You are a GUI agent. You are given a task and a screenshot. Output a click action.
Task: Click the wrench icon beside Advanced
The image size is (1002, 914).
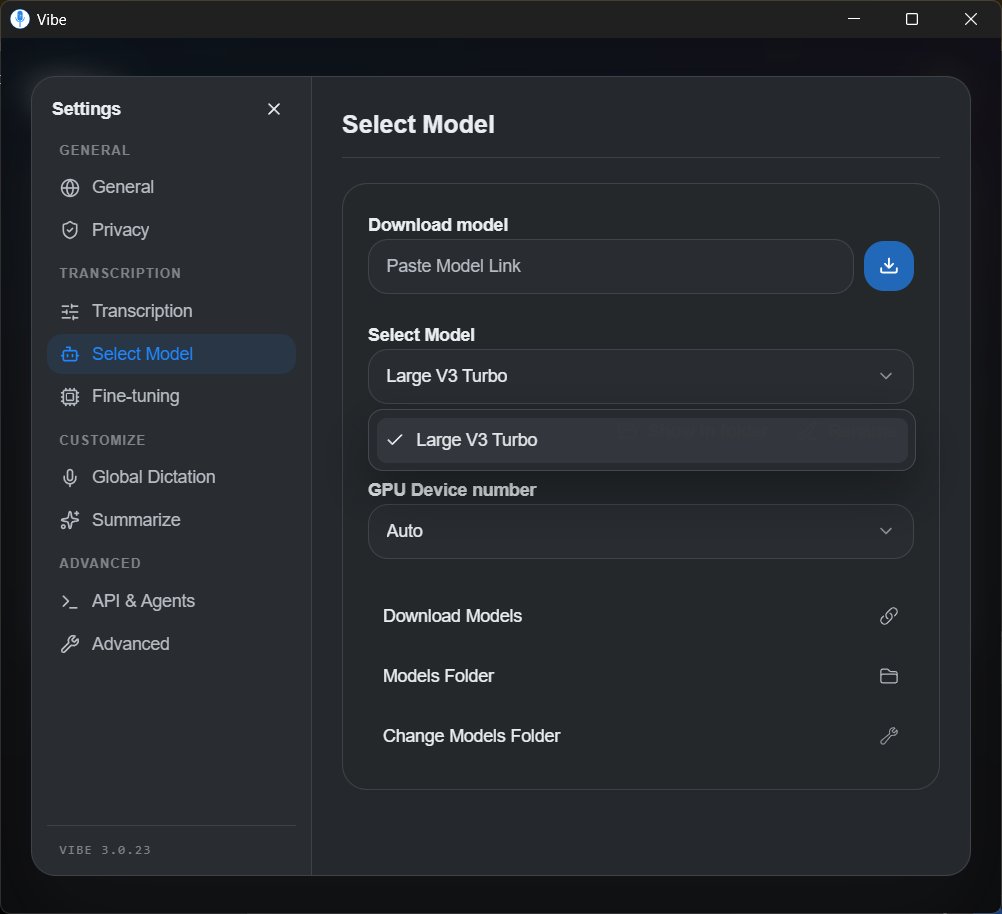coord(70,644)
